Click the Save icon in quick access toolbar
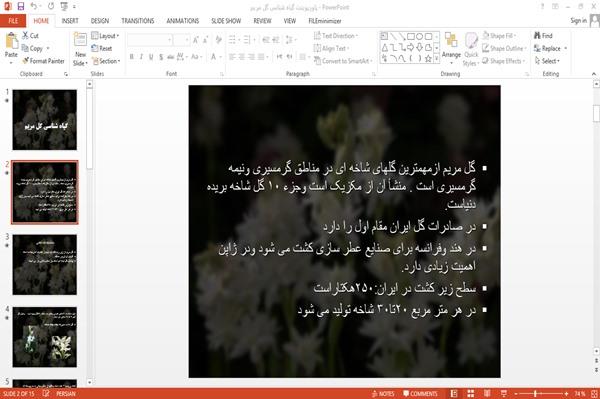This screenshot has width=600, height=399. pos(21,6)
